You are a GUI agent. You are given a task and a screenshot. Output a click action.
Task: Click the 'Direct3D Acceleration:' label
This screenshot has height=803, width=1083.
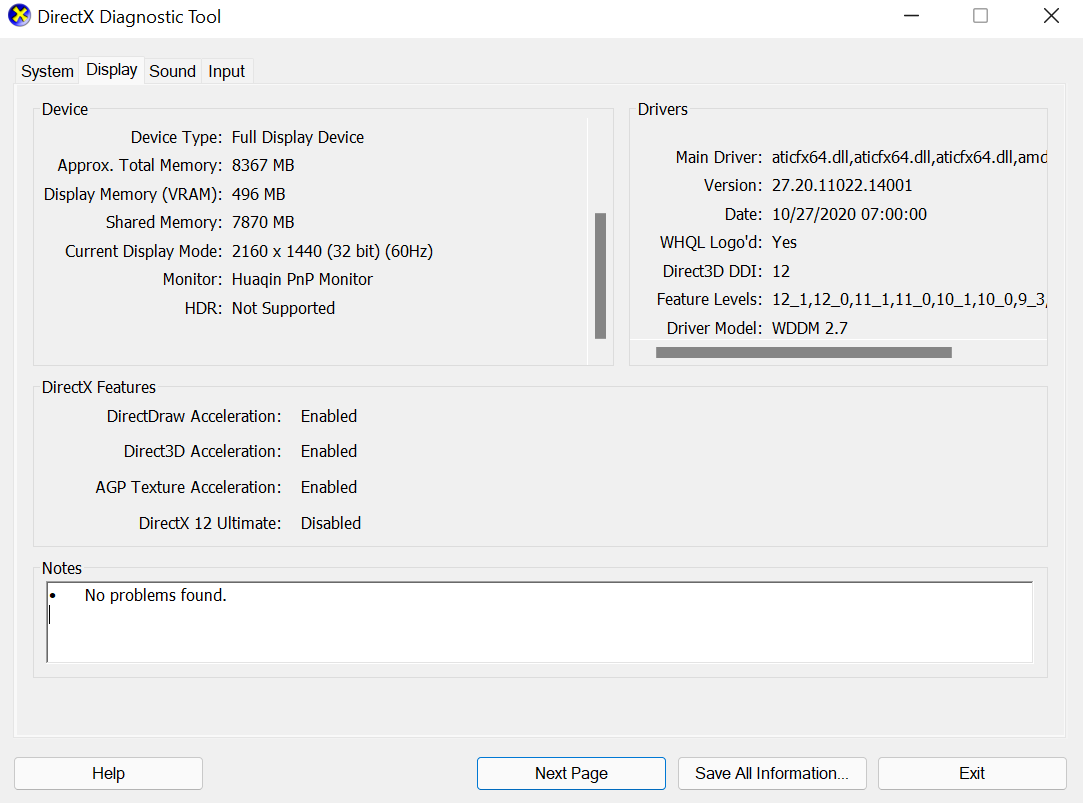[x=202, y=452]
